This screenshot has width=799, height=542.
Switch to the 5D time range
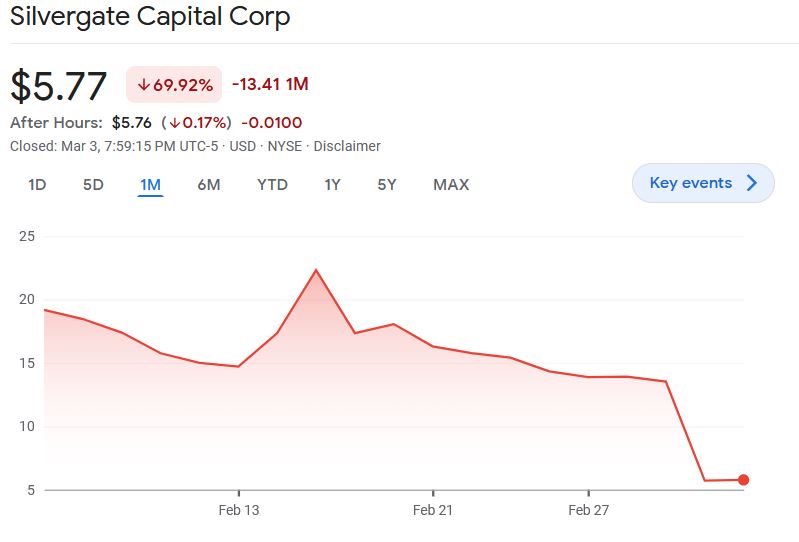point(93,184)
